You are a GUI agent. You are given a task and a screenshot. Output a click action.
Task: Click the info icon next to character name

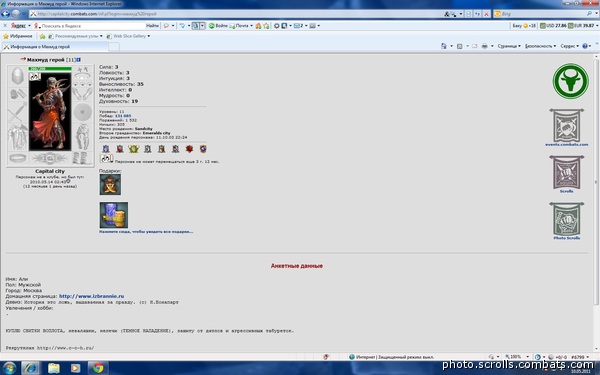coord(78,60)
